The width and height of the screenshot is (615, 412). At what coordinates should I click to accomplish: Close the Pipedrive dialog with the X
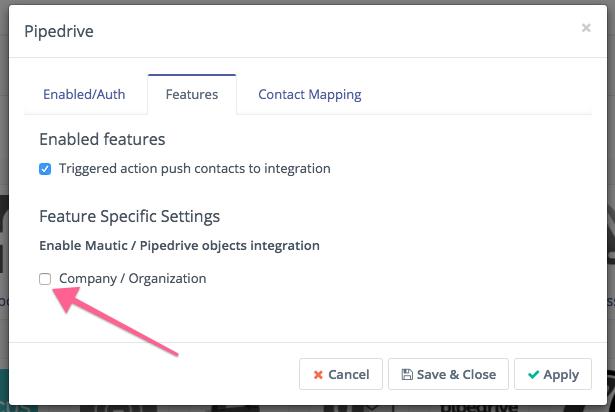[x=586, y=28]
